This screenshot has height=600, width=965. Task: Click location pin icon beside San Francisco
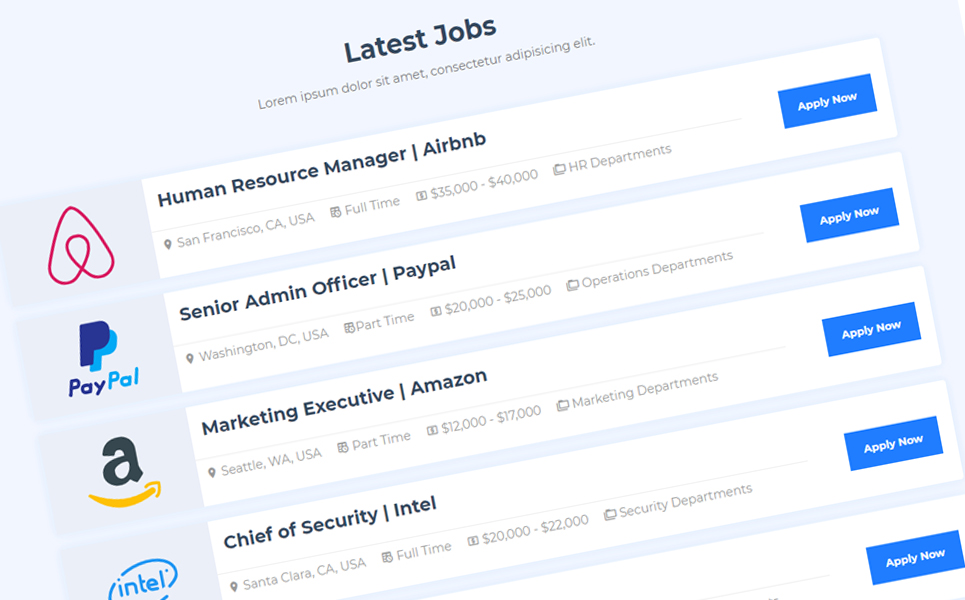point(167,244)
